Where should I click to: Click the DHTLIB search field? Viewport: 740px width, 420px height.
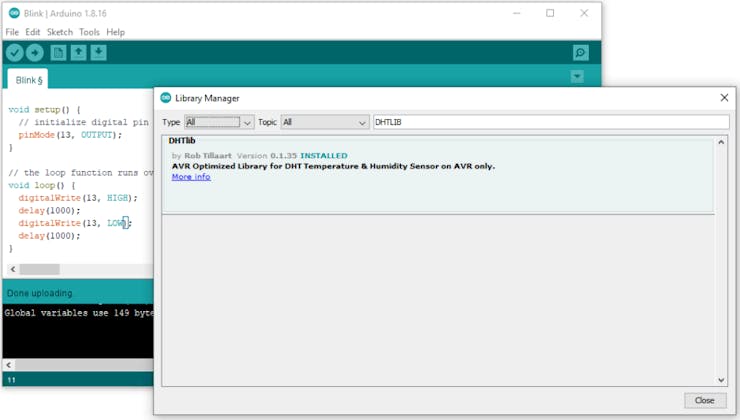coord(551,122)
